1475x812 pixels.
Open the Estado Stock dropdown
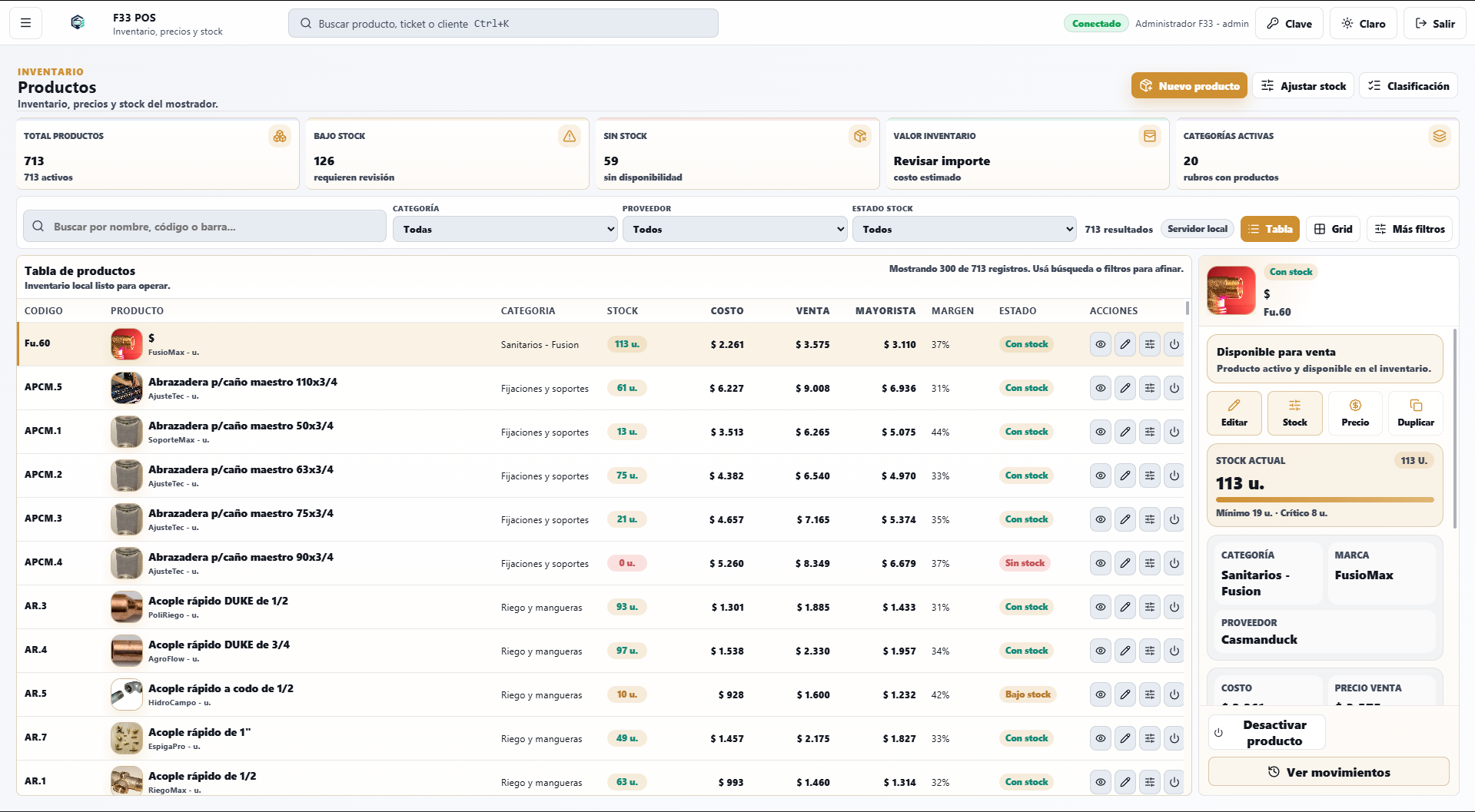[964, 229]
